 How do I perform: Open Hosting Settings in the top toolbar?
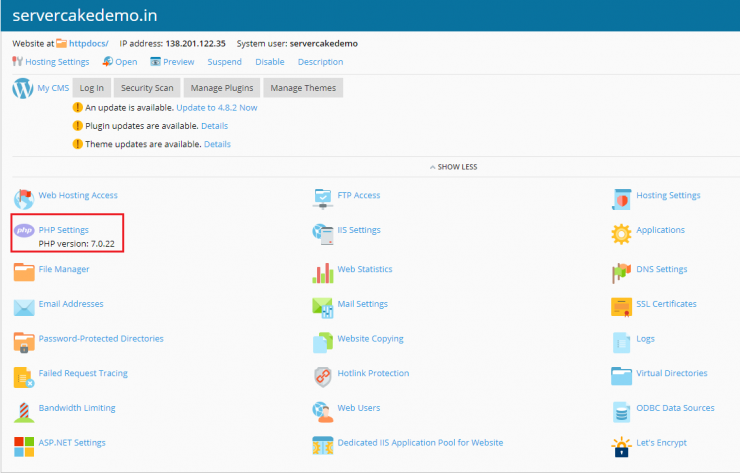tap(57, 62)
